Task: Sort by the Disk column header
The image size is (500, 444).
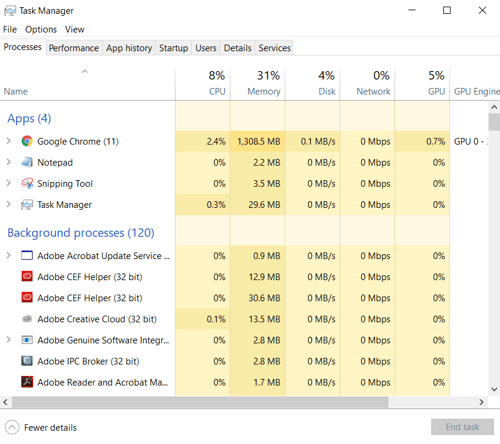Action: pyautogui.click(x=312, y=83)
